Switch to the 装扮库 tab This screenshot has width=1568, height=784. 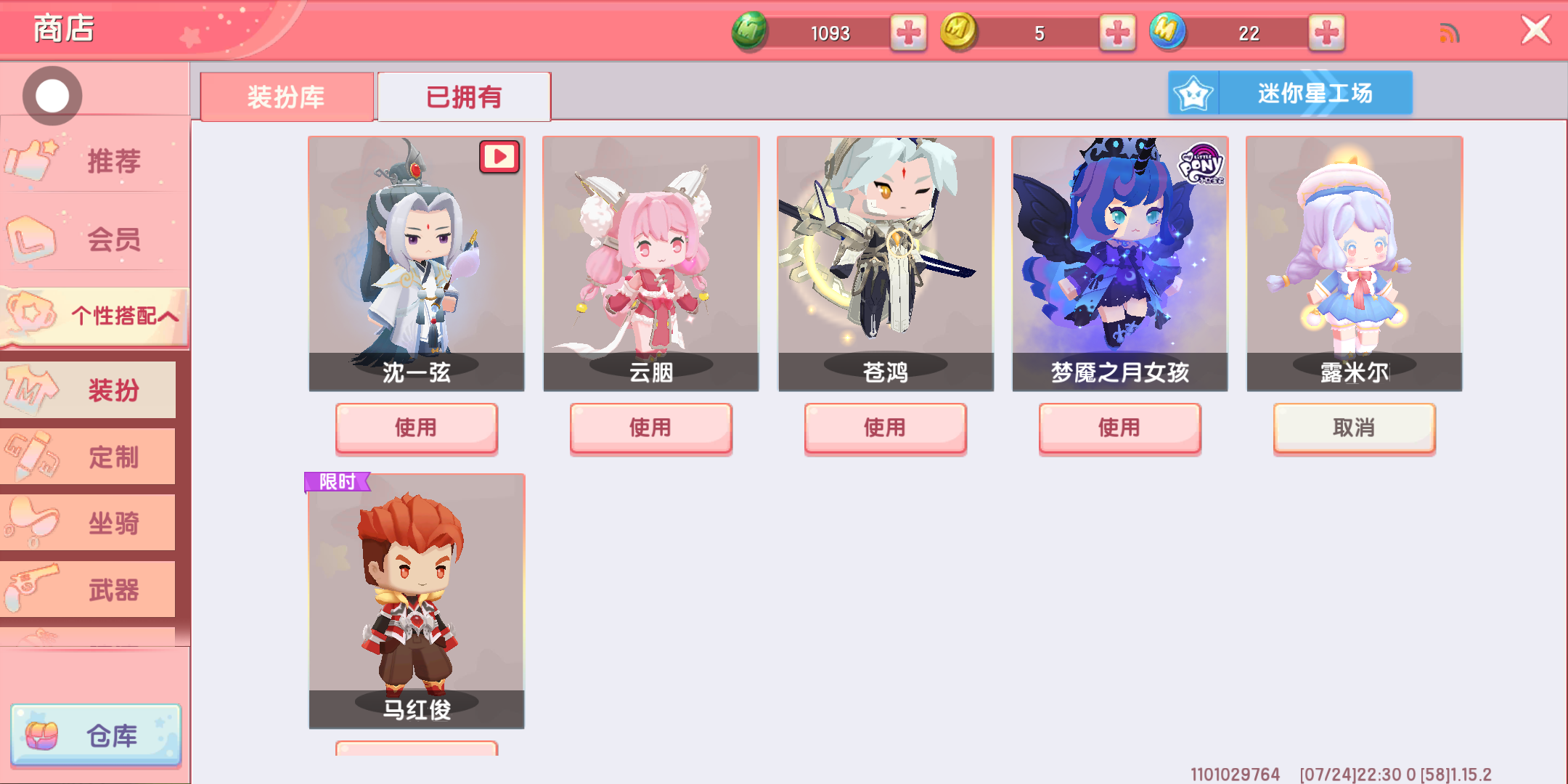point(287,97)
